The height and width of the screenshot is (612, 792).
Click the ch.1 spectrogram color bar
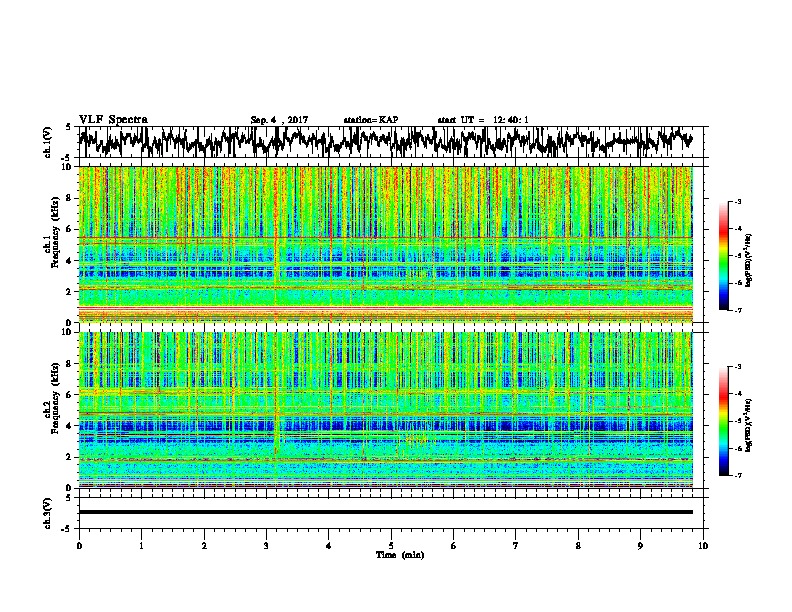coord(723,256)
